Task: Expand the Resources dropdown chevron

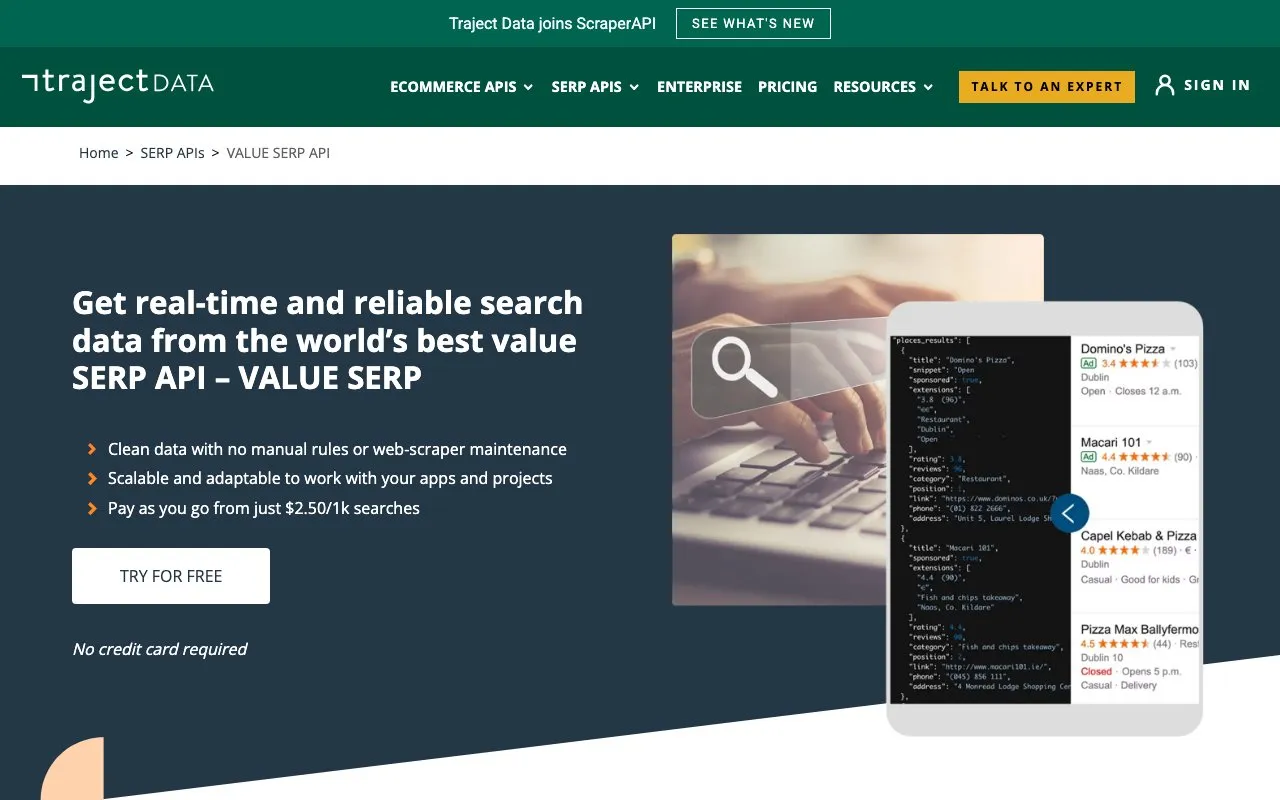Action: (928, 88)
